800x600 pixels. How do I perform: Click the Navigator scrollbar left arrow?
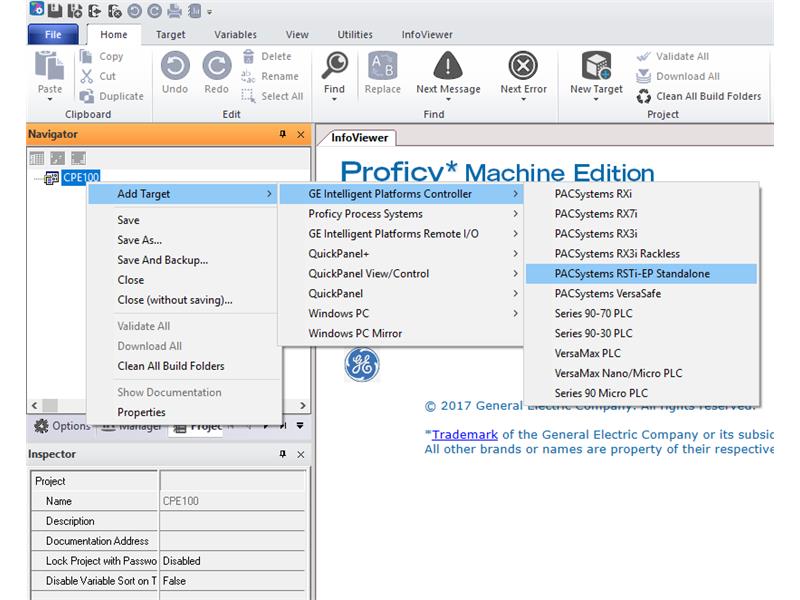[x=34, y=406]
